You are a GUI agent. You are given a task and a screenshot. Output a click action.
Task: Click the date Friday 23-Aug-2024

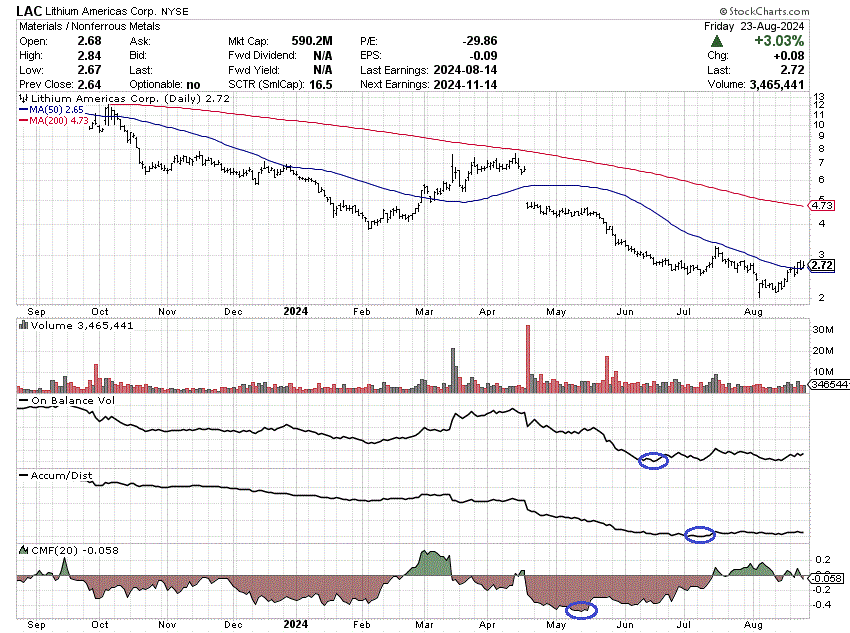(754, 26)
